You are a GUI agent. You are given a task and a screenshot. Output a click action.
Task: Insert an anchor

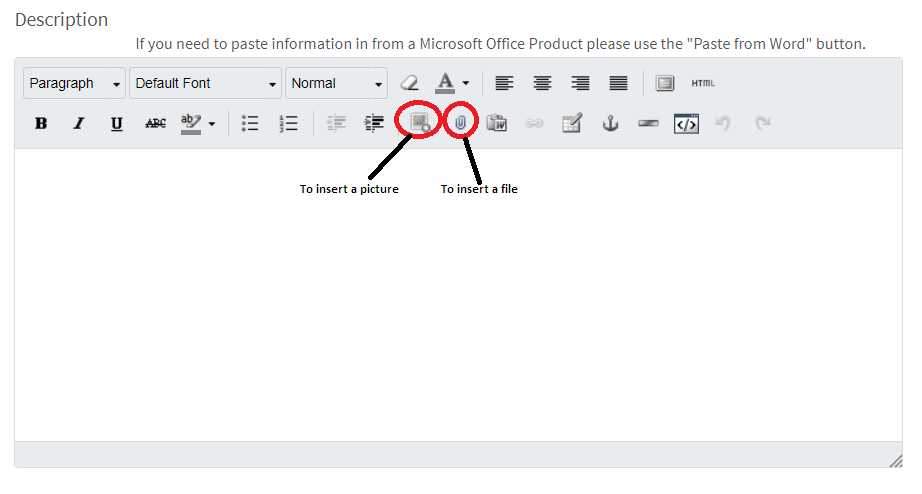point(610,124)
